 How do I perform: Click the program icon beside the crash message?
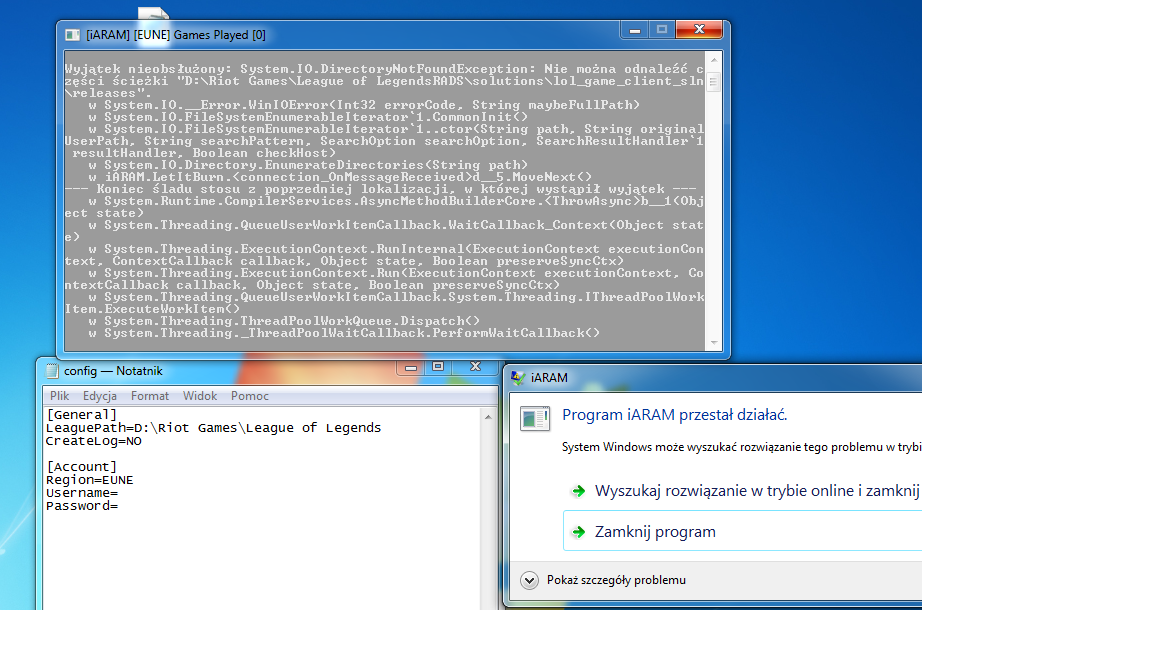pos(535,418)
